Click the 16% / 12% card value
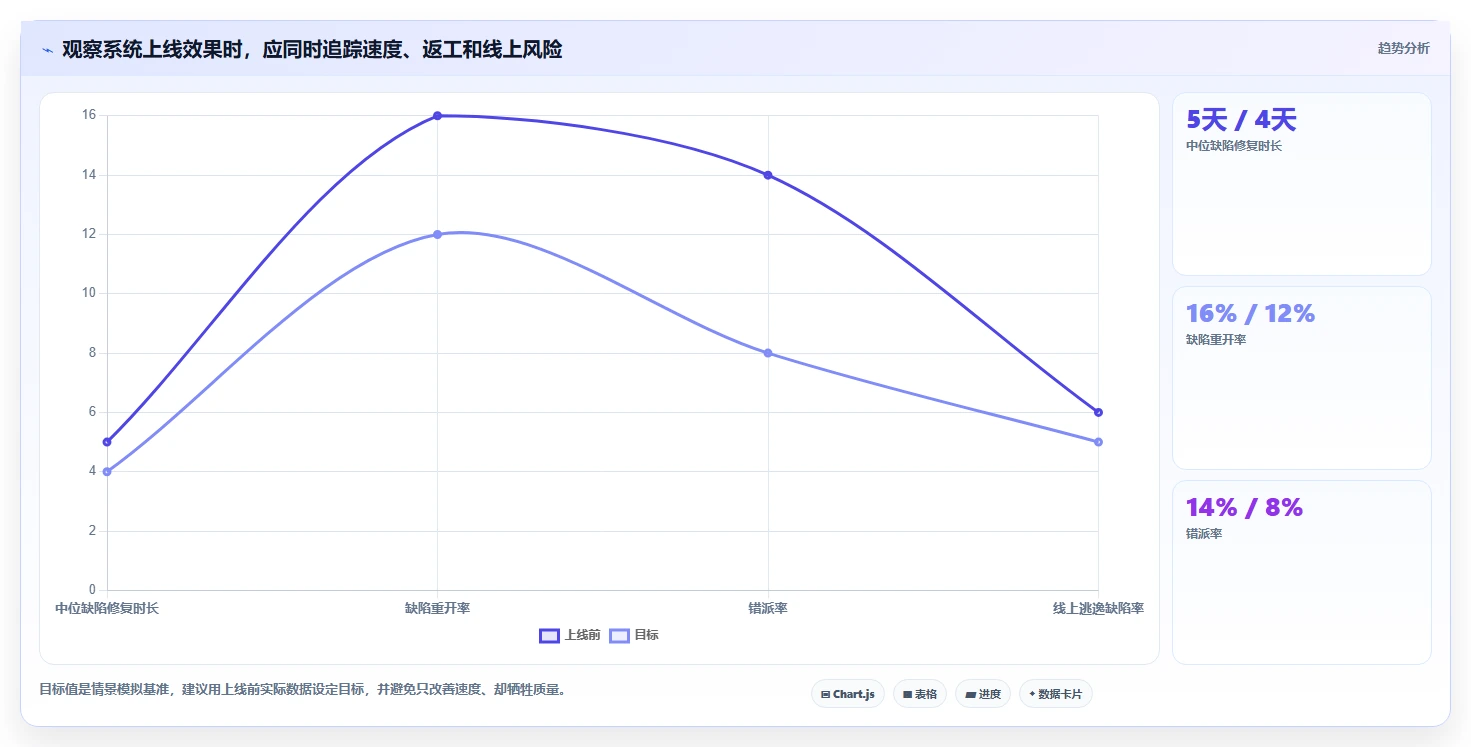1471x747 pixels. tap(1250, 314)
